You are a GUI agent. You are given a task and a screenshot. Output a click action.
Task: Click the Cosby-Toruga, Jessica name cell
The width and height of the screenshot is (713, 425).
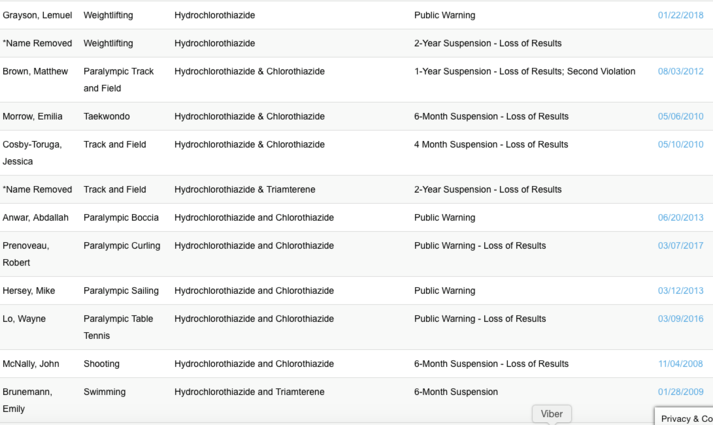[32, 152]
